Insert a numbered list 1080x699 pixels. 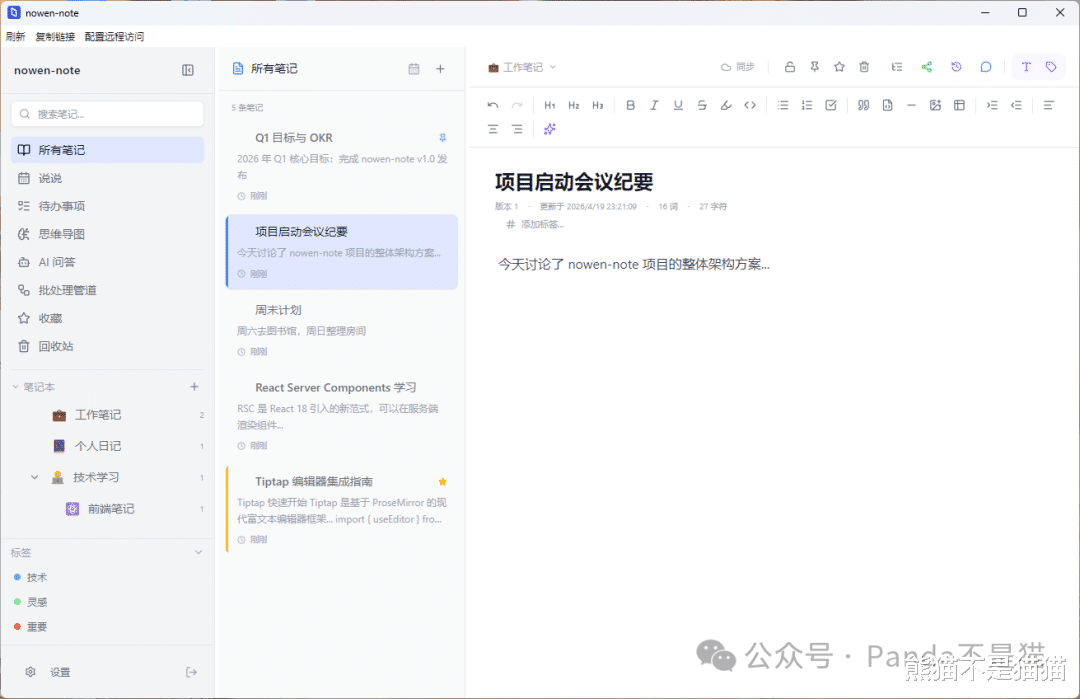[x=807, y=105]
